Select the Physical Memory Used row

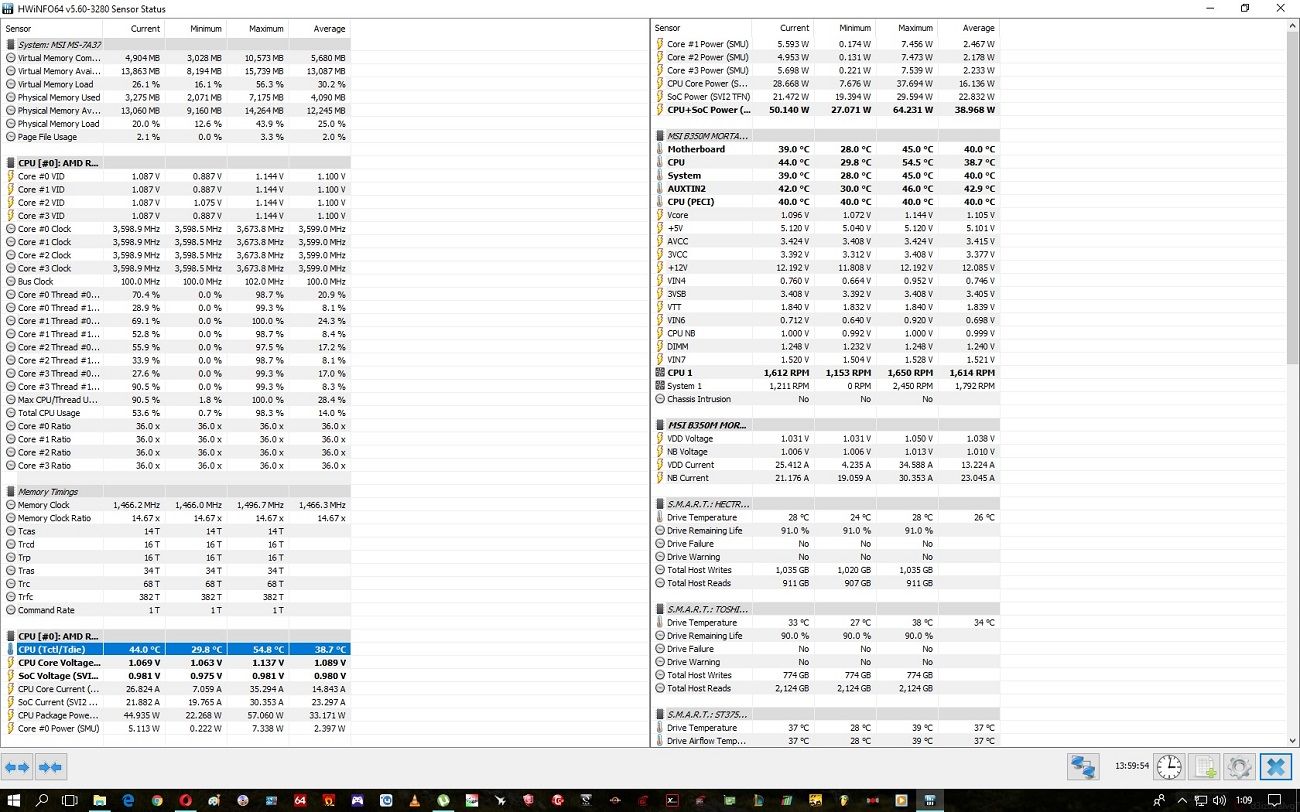[x=176, y=97]
